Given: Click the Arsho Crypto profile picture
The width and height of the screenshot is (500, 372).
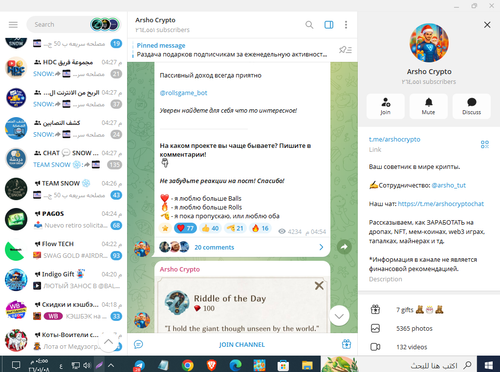Looking at the screenshot, I should (429, 43).
